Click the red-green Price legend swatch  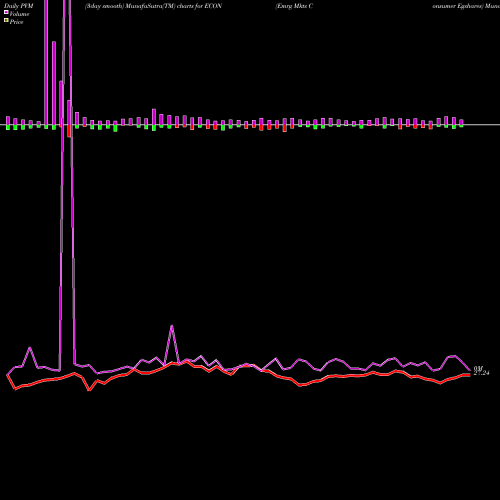point(6,21)
